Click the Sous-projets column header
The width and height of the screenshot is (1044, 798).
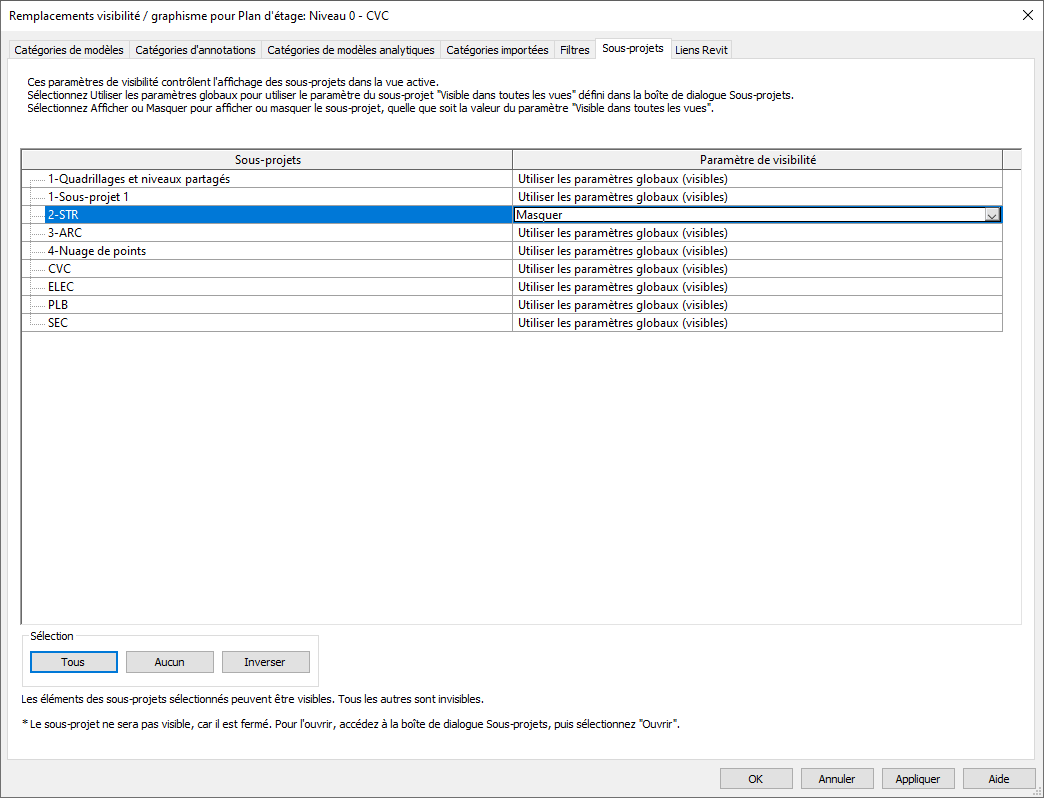click(267, 160)
